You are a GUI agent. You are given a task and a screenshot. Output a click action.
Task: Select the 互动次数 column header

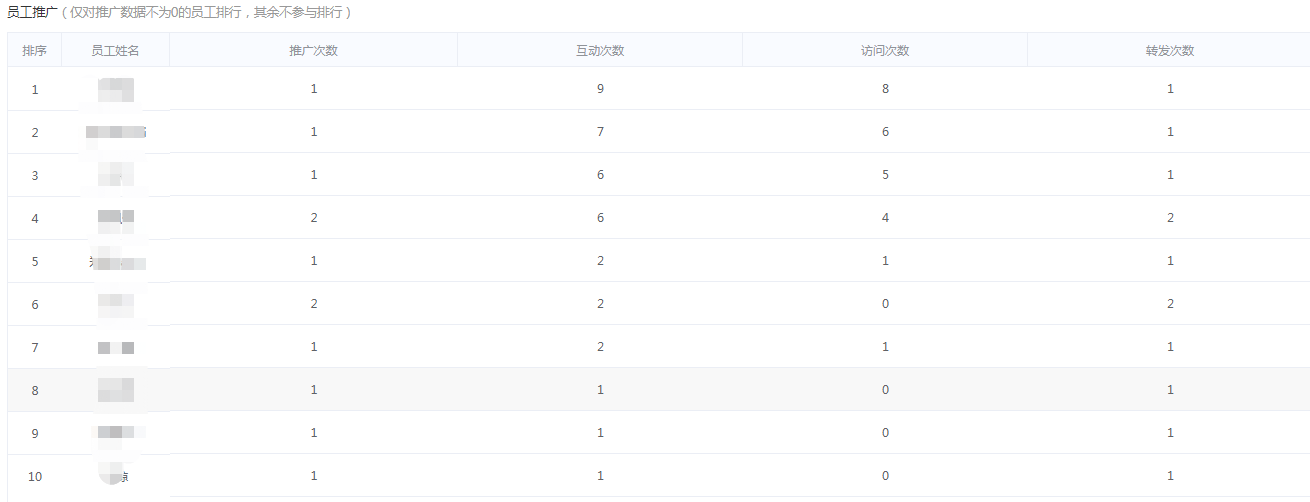pos(600,51)
